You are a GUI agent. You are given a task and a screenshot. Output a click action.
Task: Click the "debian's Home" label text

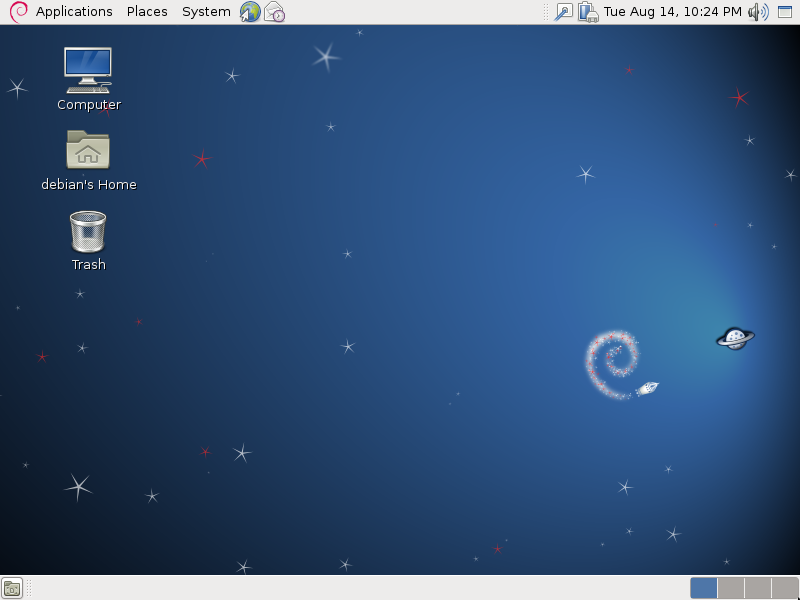coord(89,184)
